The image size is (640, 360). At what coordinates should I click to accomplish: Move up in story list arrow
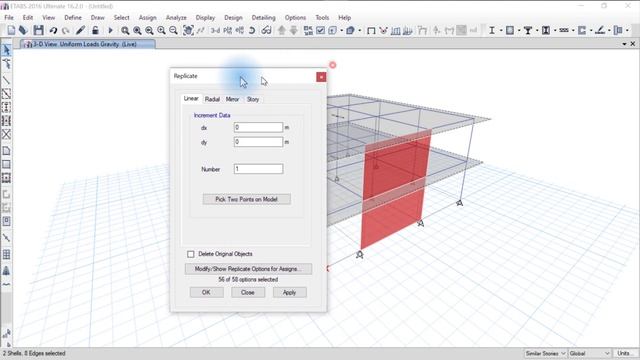(x=282, y=30)
